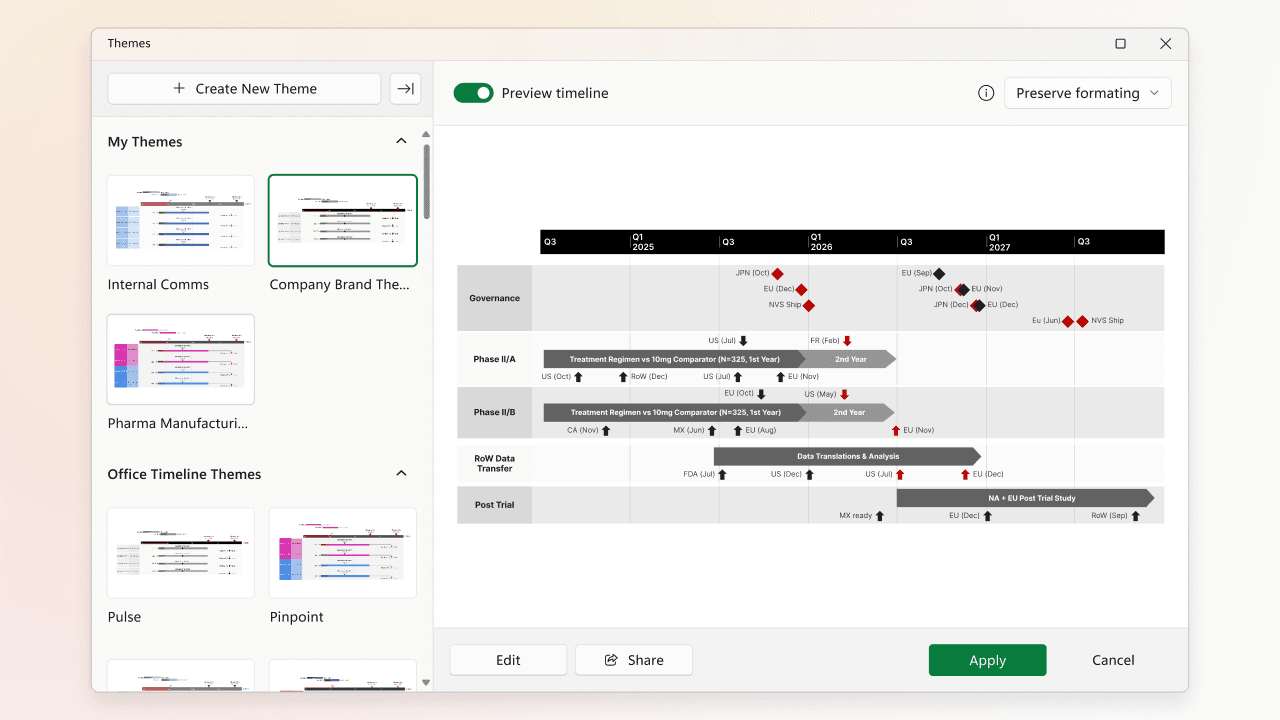Click the FR (Feb) red down arrow

(x=847, y=341)
